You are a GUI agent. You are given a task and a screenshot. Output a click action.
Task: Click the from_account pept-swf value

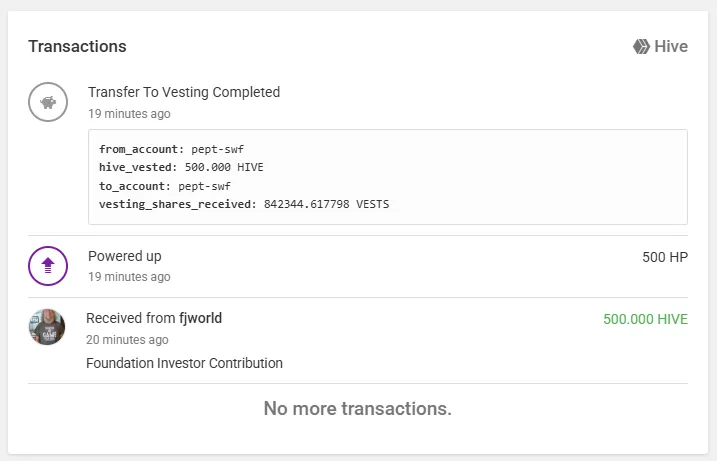point(218,149)
